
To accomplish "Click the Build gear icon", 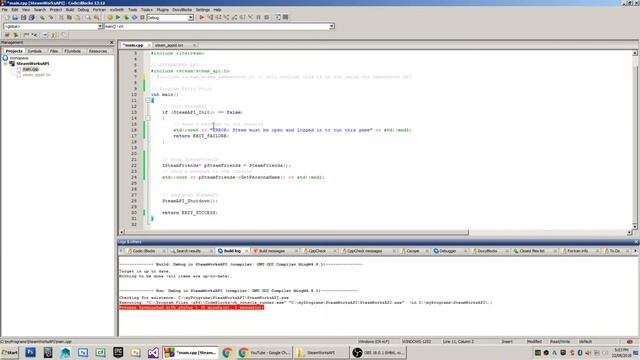I will coord(110,18).
